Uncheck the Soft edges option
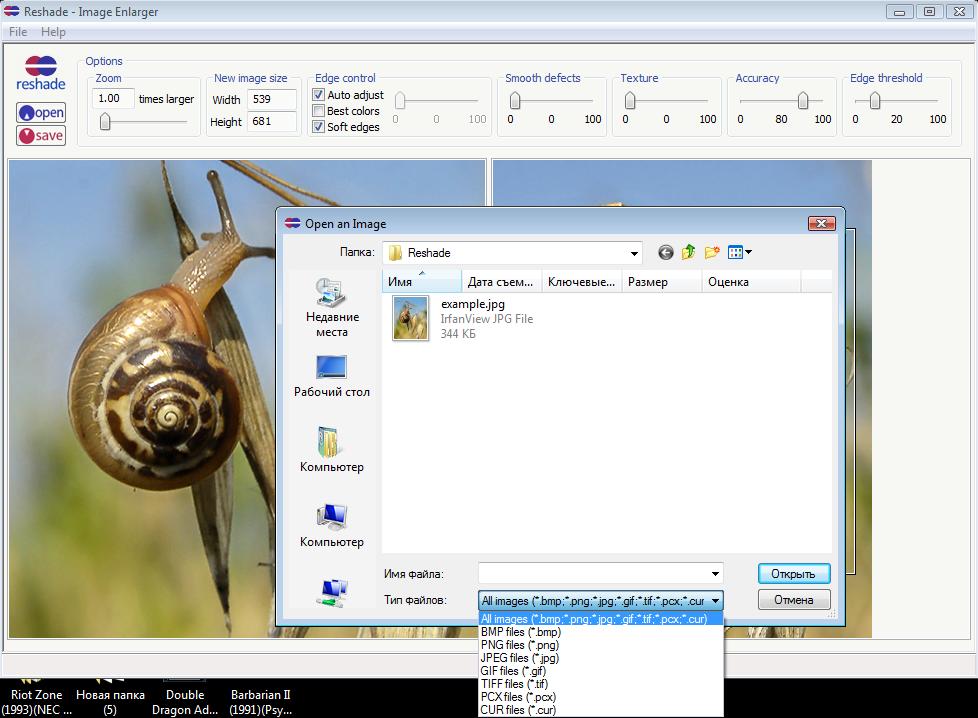978x718 pixels. click(x=319, y=127)
